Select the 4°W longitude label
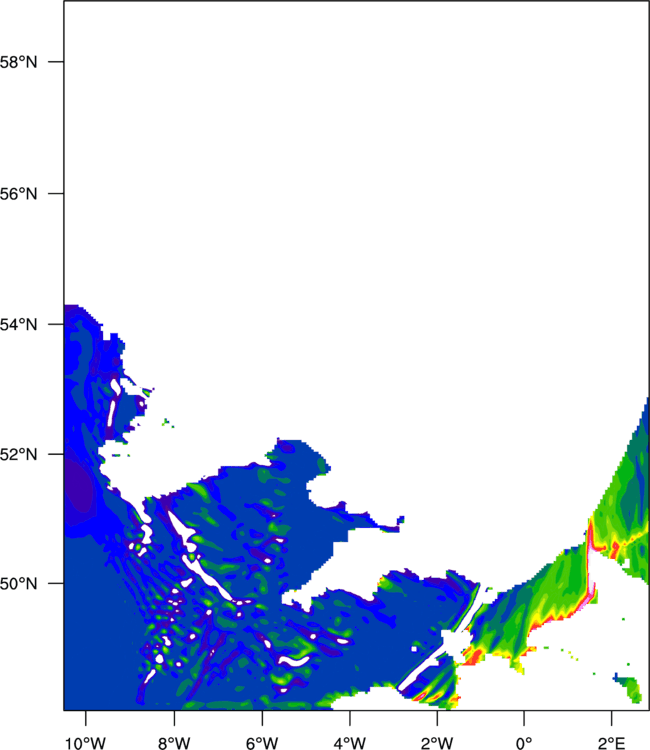The image size is (650, 750). 350,743
